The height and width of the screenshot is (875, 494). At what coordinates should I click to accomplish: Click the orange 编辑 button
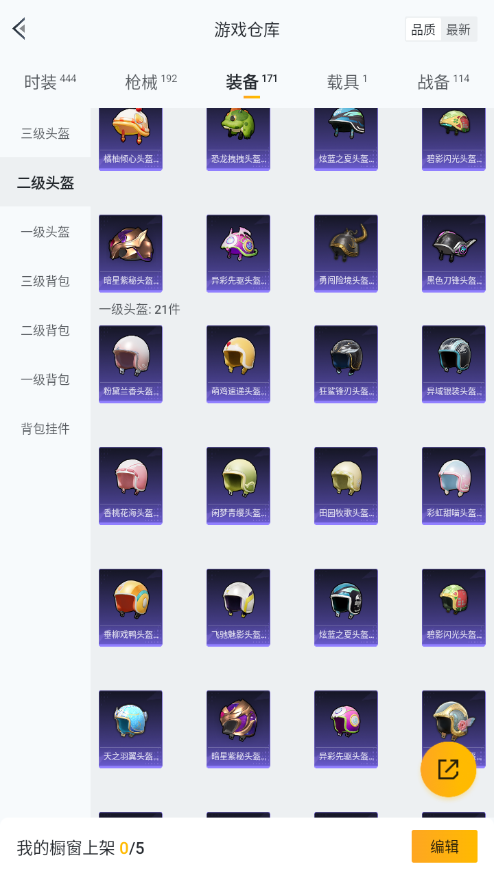(444, 847)
